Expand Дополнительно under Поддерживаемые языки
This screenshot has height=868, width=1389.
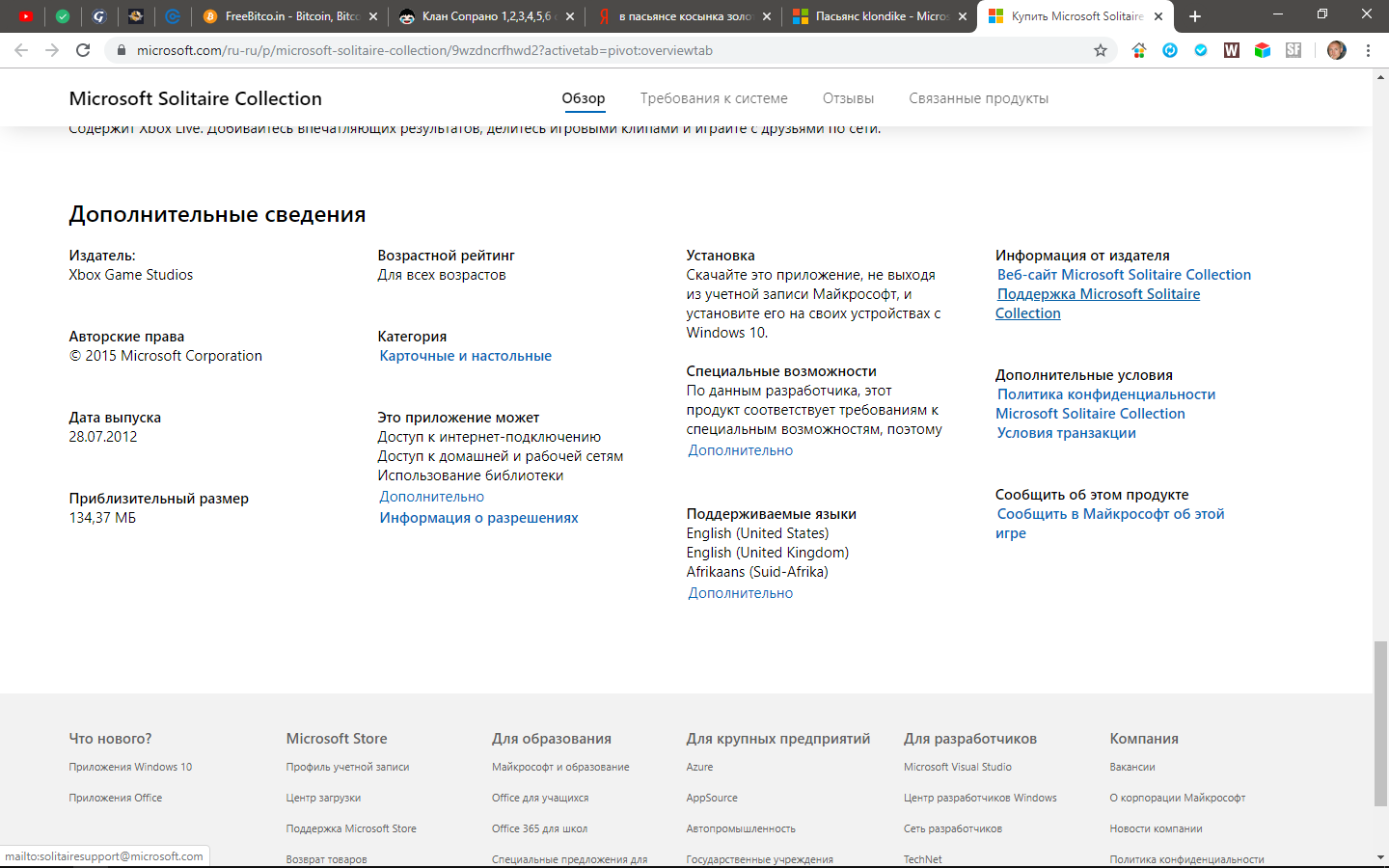pos(741,593)
